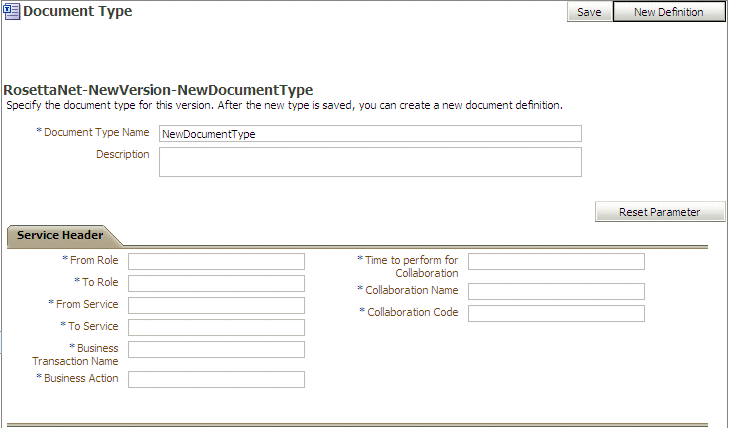Click the Business Transaction Name field
The height and width of the screenshot is (428, 729).
point(216,349)
